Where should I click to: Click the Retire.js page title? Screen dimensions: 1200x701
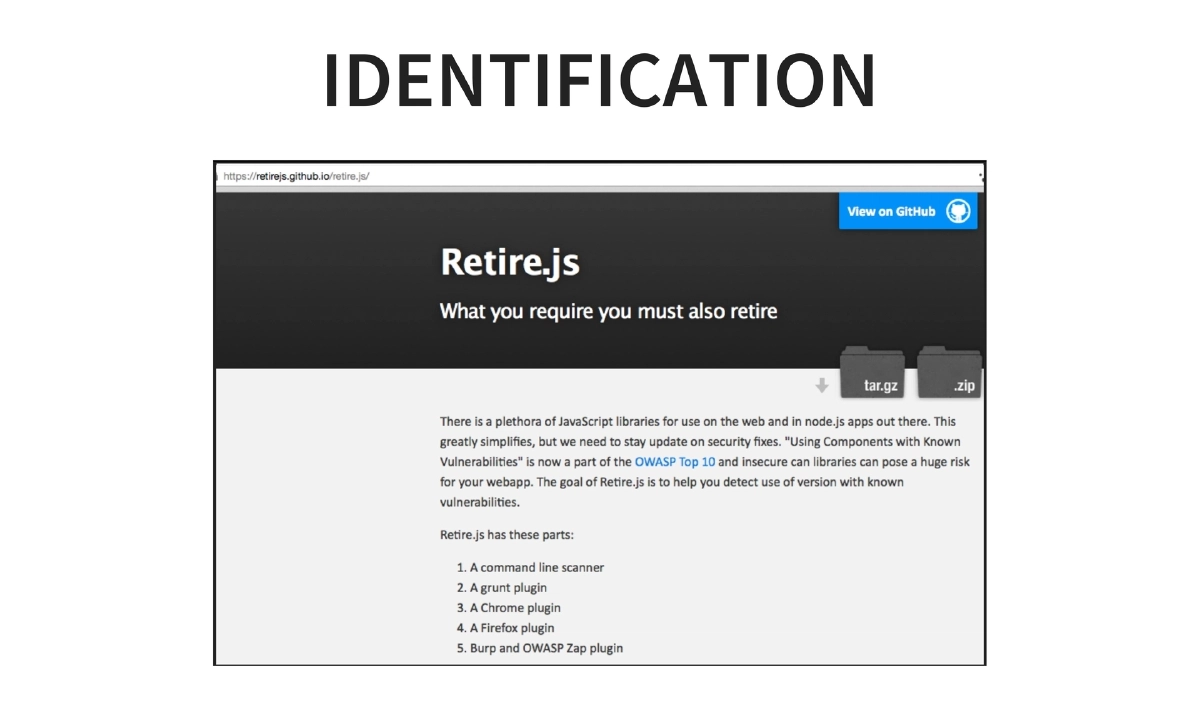coord(509,263)
